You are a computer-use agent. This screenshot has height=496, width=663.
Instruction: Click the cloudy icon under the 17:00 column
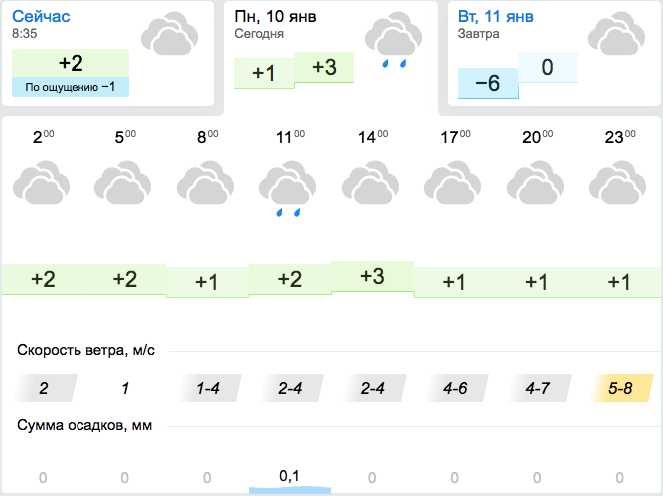click(x=454, y=185)
